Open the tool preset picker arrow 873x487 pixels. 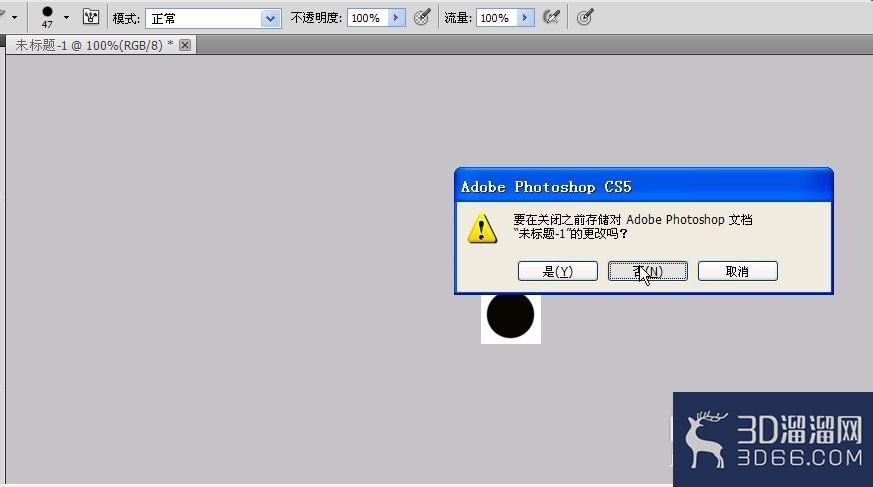coord(13,17)
